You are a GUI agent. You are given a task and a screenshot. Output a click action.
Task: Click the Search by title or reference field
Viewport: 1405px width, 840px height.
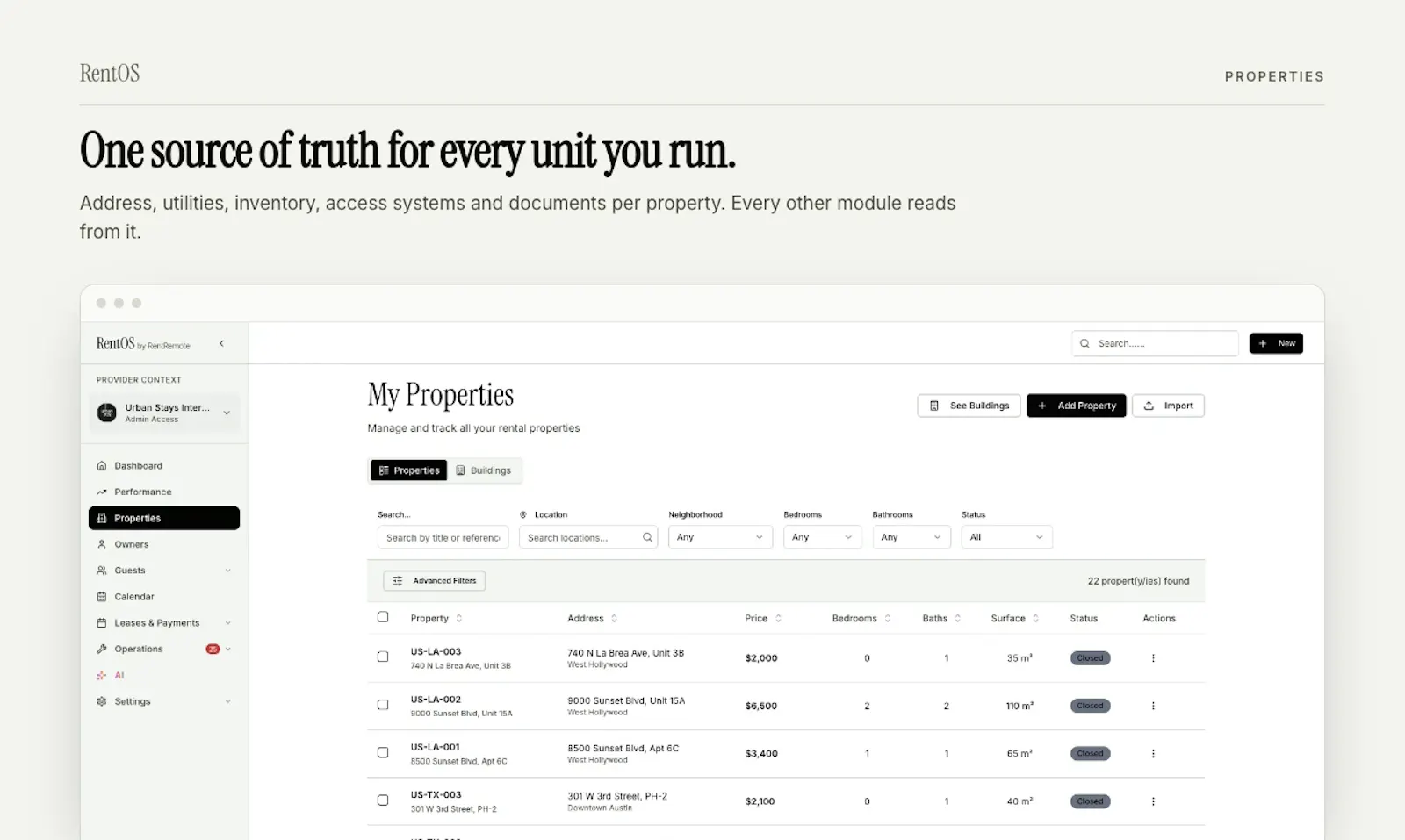(443, 538)
